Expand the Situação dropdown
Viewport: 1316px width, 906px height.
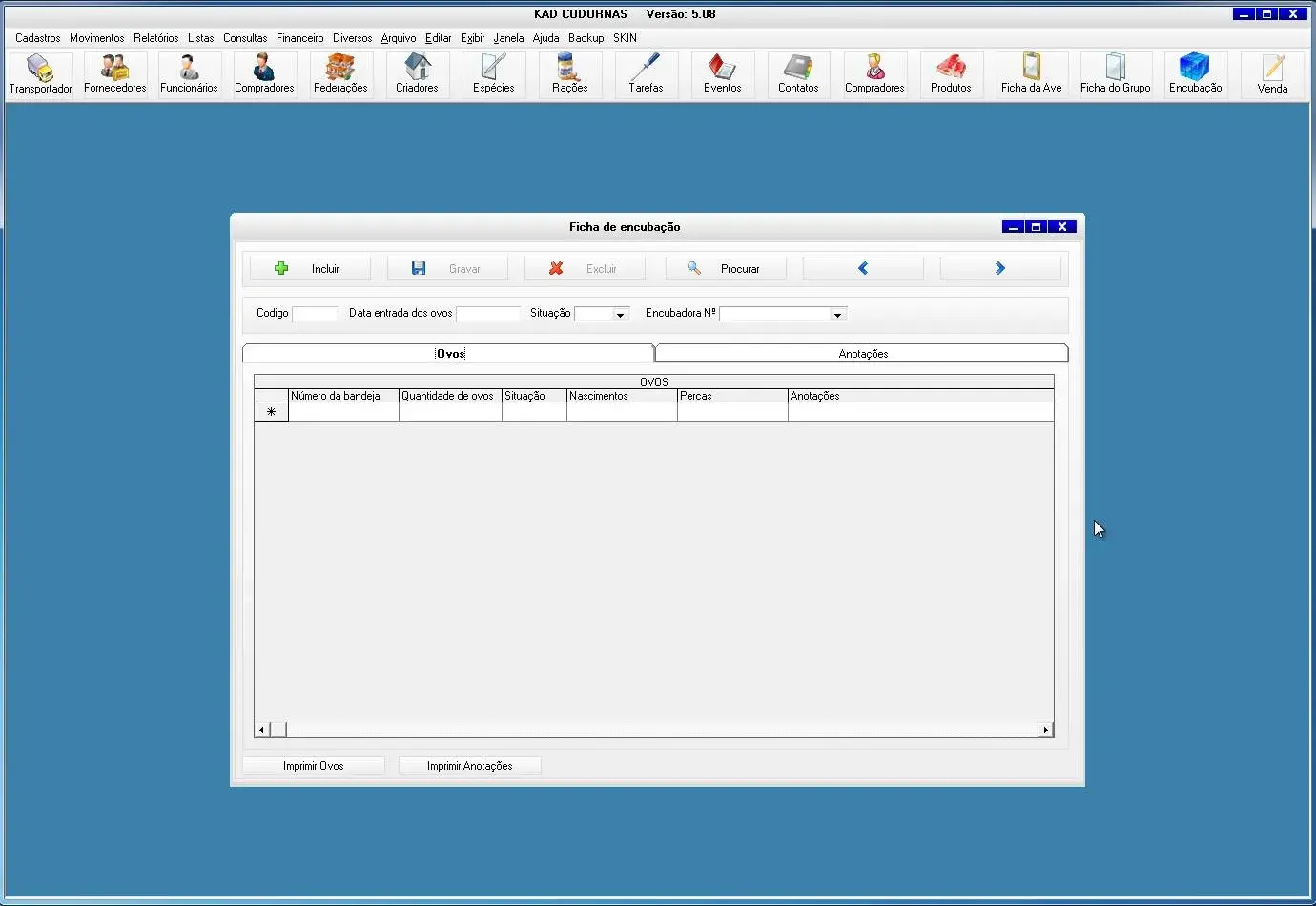[x=620, y=315]
